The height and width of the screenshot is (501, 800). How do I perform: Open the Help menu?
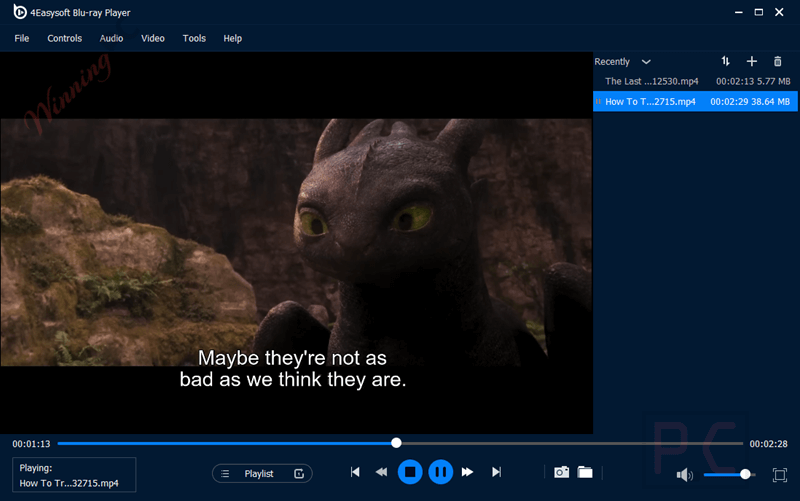[x=232, y=38]
